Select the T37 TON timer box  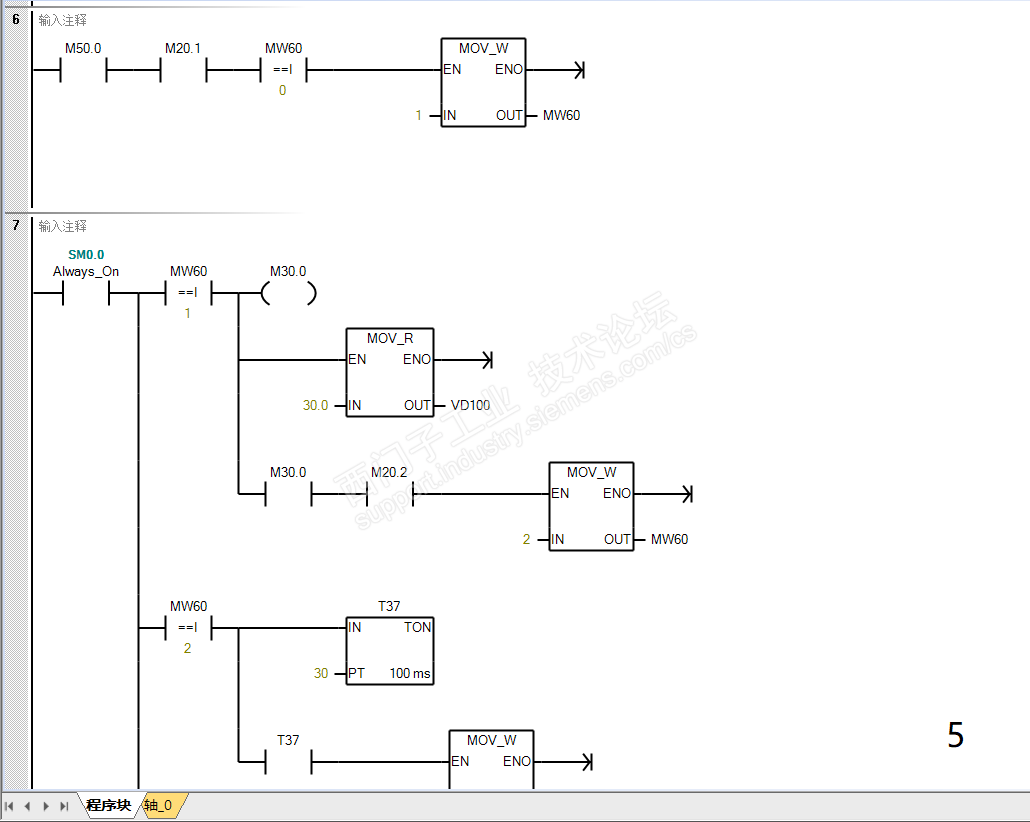click(x=390, y=651)
